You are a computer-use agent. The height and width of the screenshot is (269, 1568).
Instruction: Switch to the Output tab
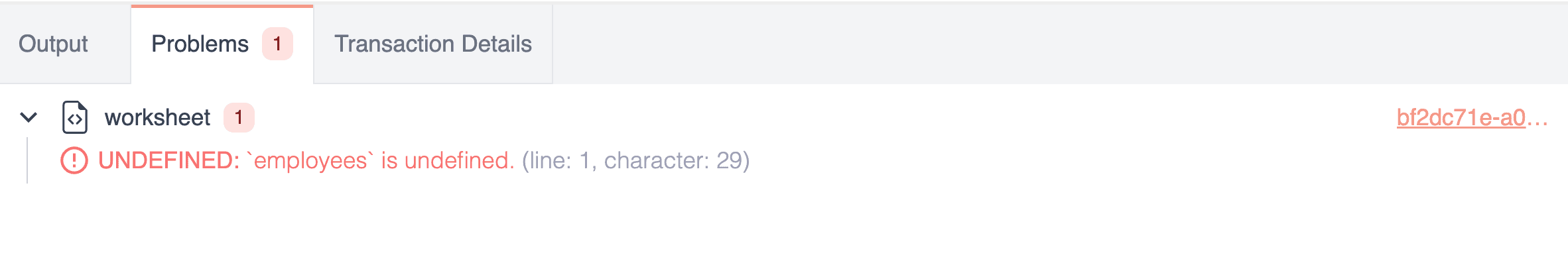[53, 44]
